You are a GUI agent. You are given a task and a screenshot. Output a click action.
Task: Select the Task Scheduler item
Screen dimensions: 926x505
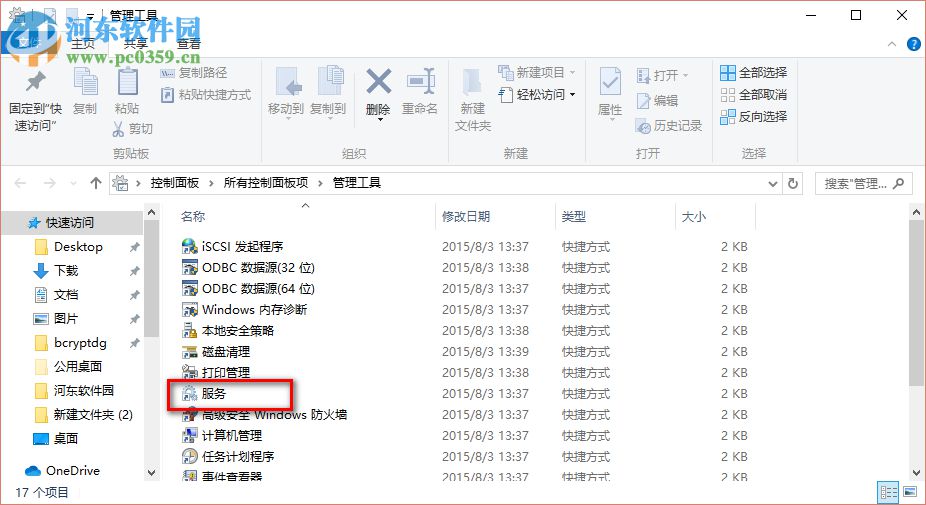pyautogui.click(x=227, y=457)
